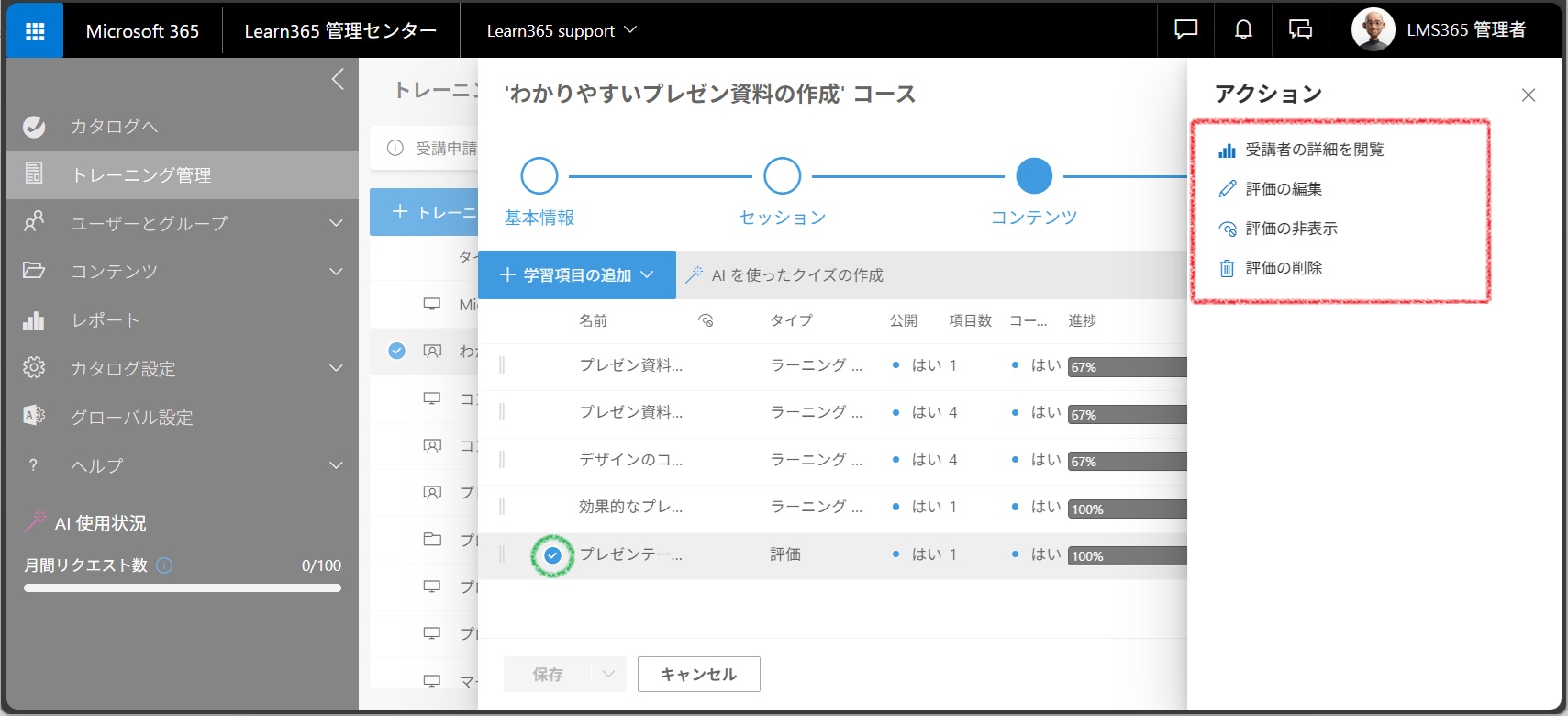Click the 100% progress bar of プレゼンテー...

pyautogui.click(x=1128, y=555)
